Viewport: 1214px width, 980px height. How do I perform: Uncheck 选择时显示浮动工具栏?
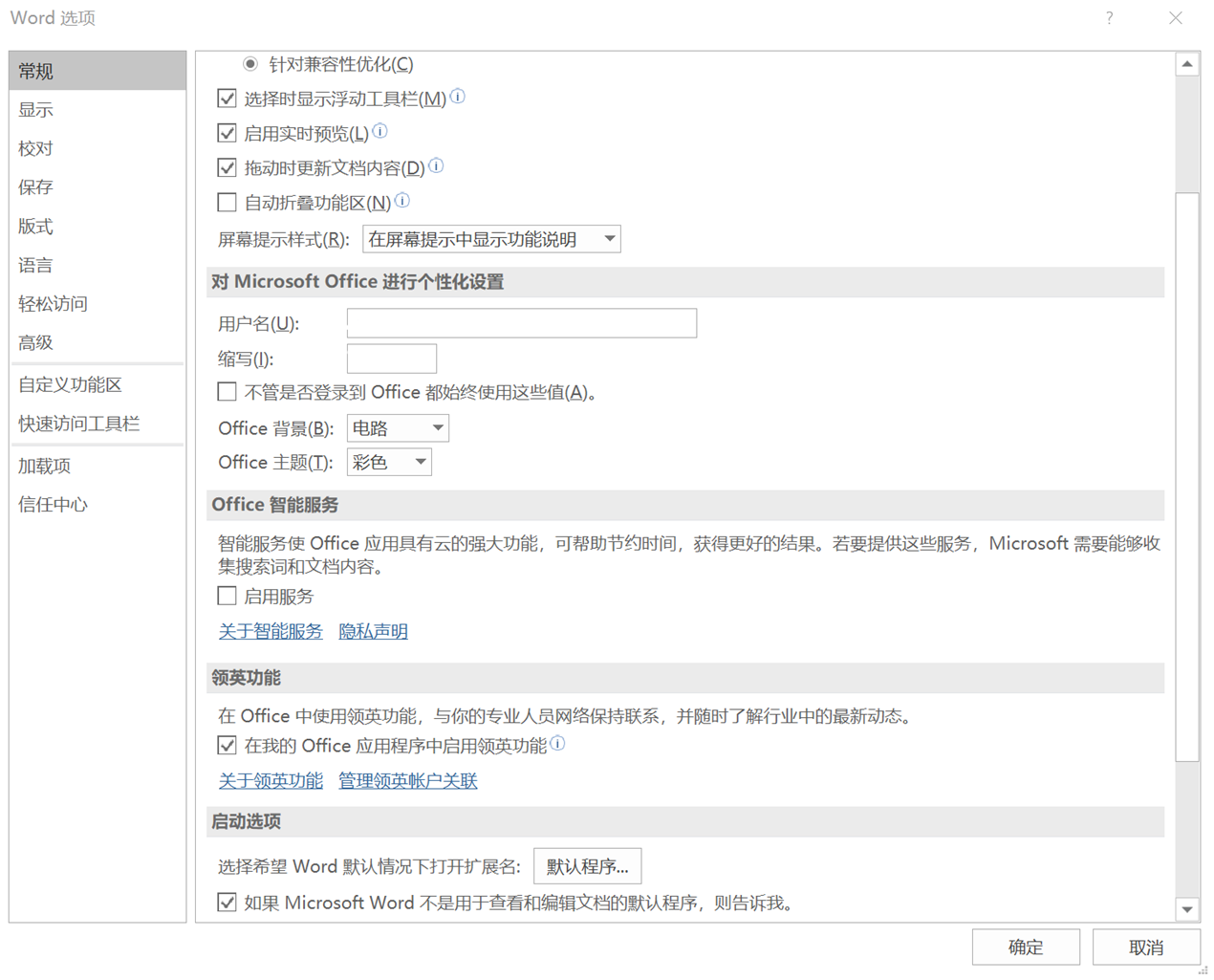[x=227, y=97]
